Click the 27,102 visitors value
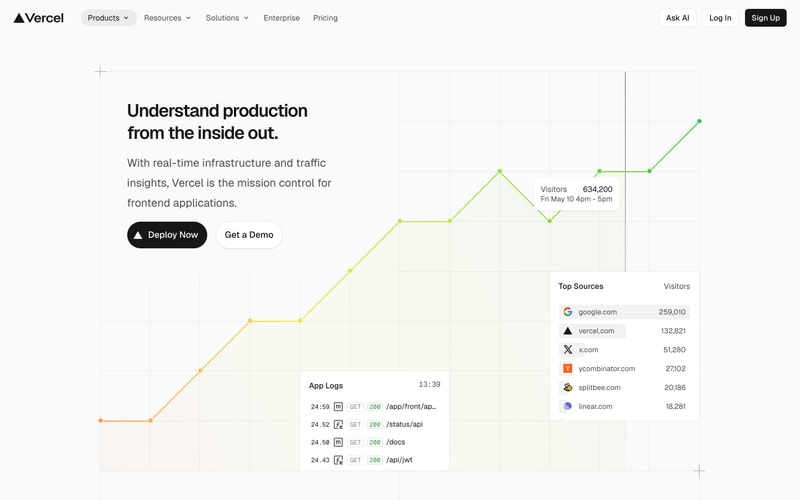800x500 pixels. (676, 368)
